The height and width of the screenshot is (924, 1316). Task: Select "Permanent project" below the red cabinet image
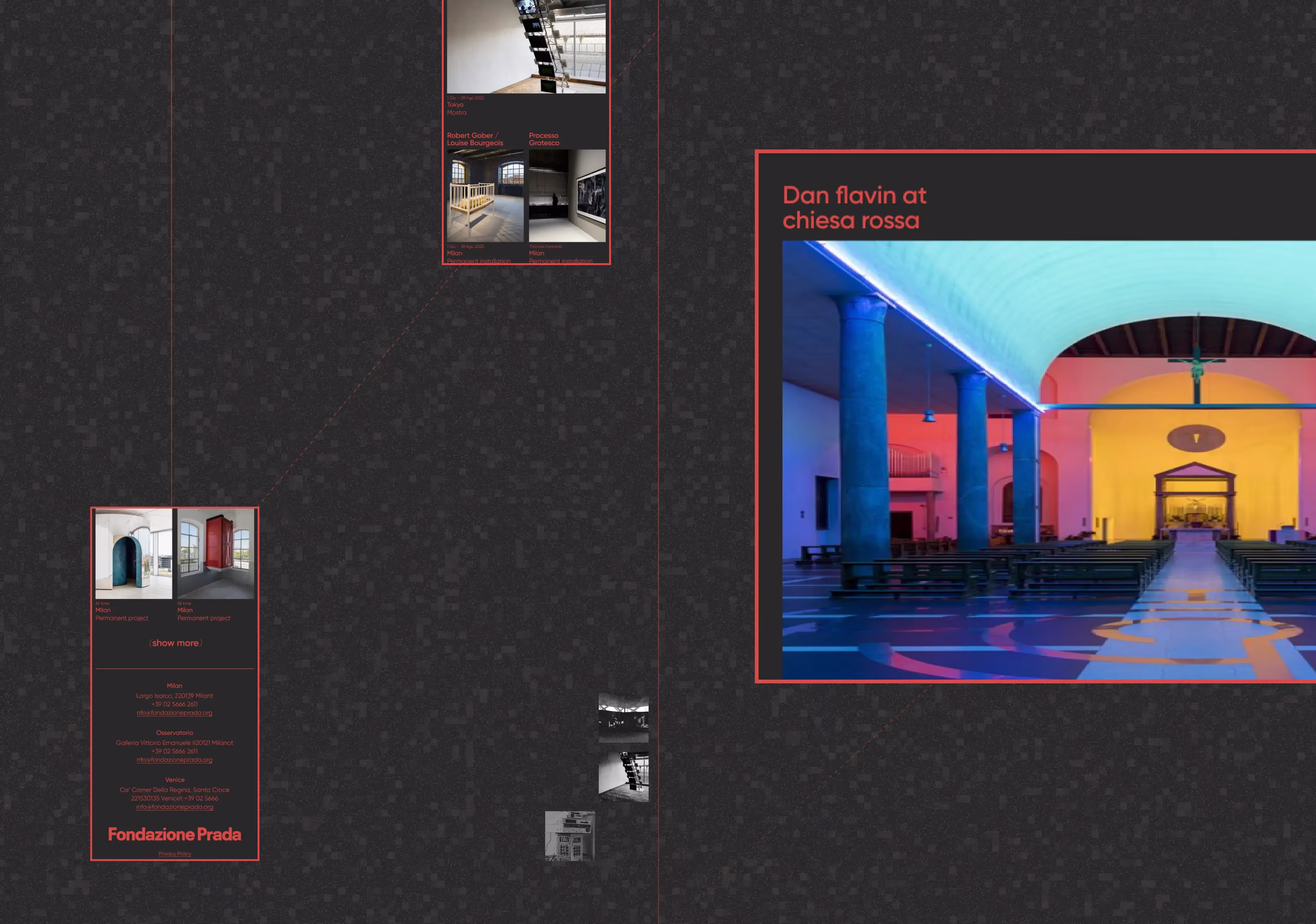[203, 618]
